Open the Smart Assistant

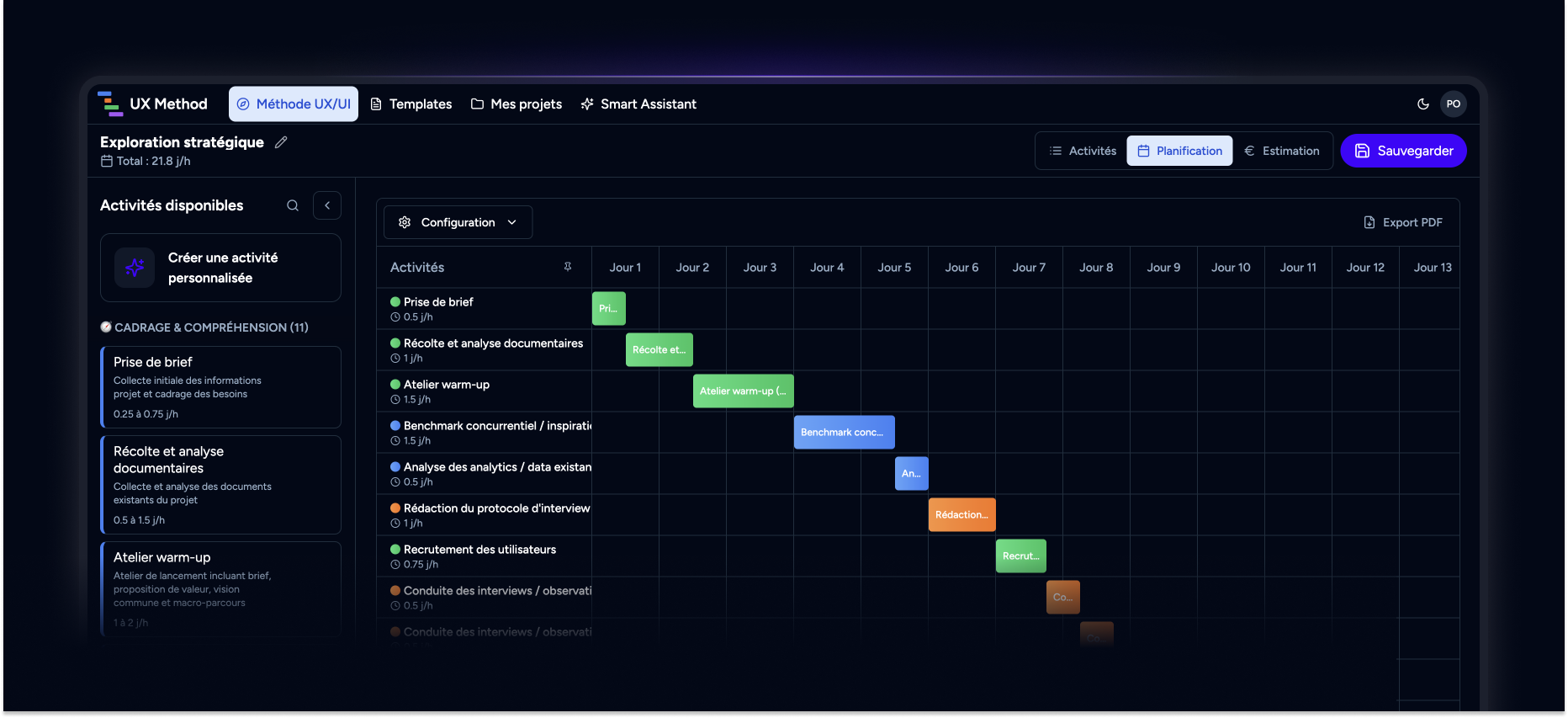click(x=638, y=104)
